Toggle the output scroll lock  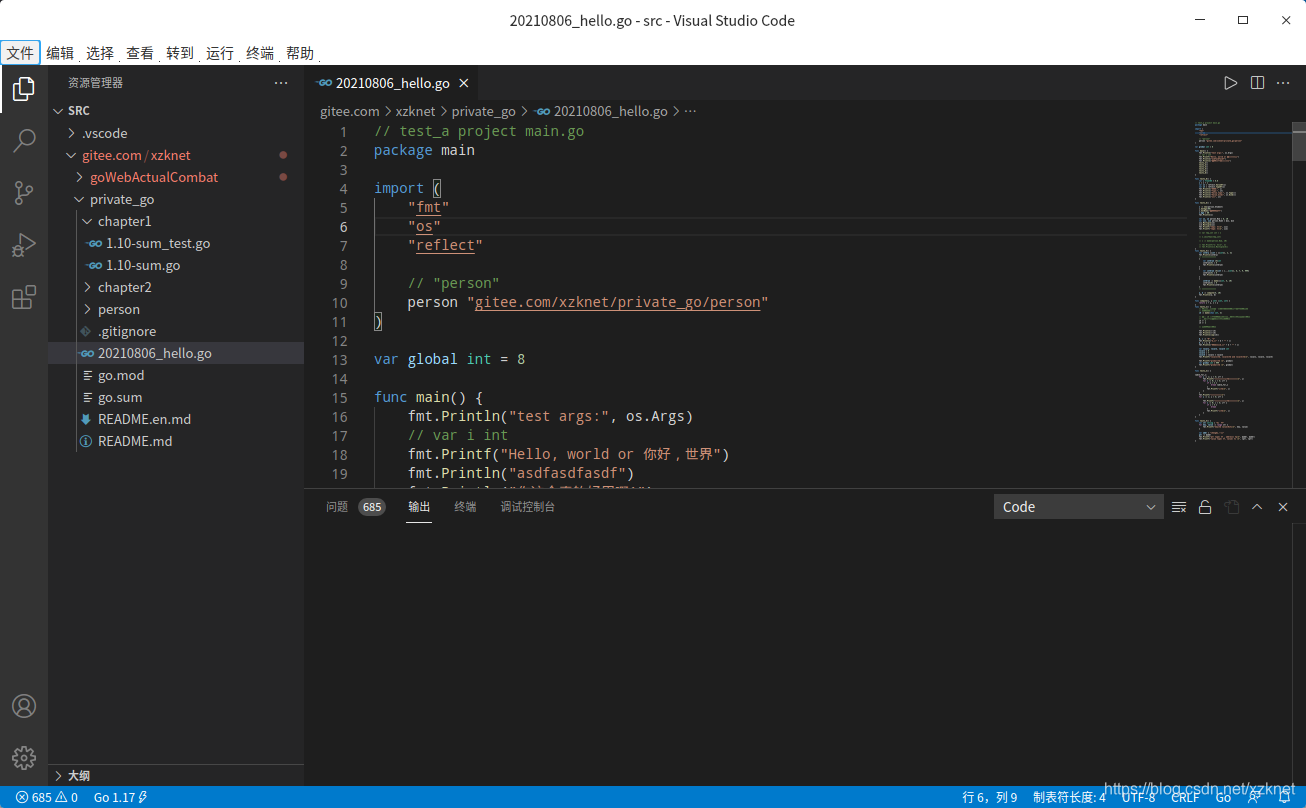click(x=1205, y=507)
